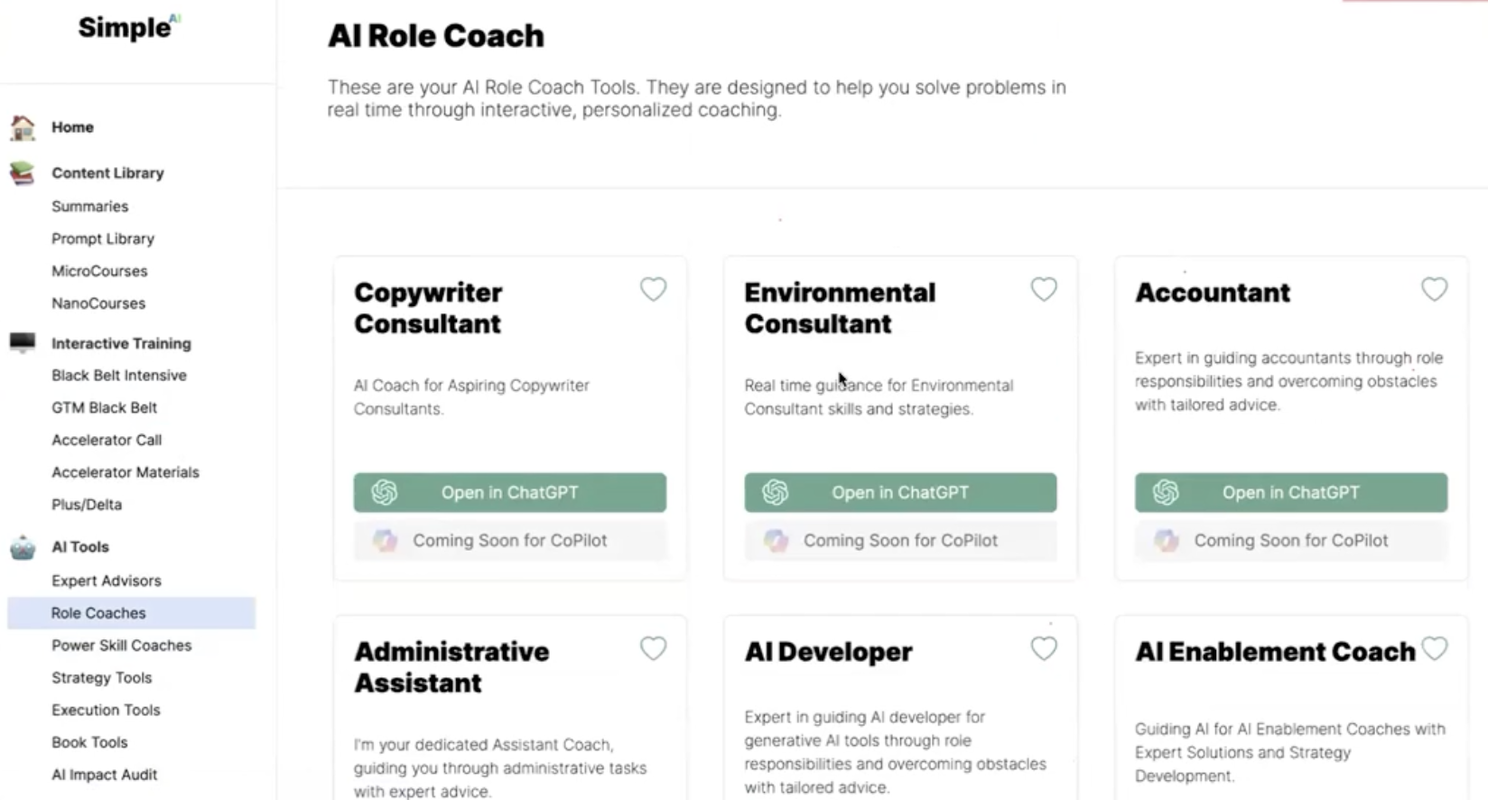The image size is (1488, 800).
Task: Favorite the Copywriter Consultant coach
Action: point(653,289)
